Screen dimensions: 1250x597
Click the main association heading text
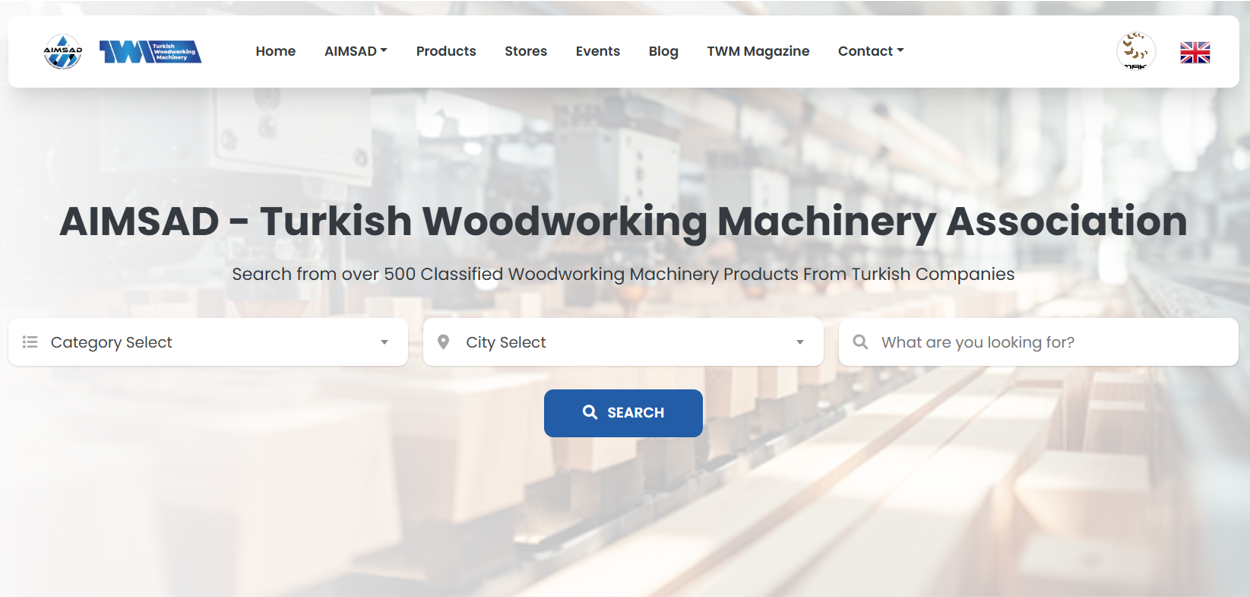click(623, 221)
